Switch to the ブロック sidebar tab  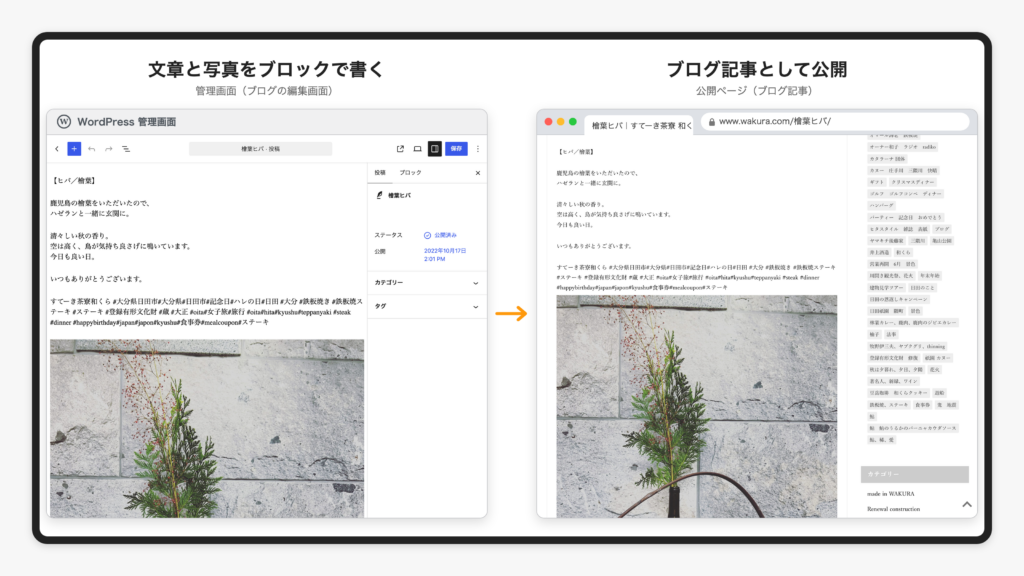[x=411, y=172]
